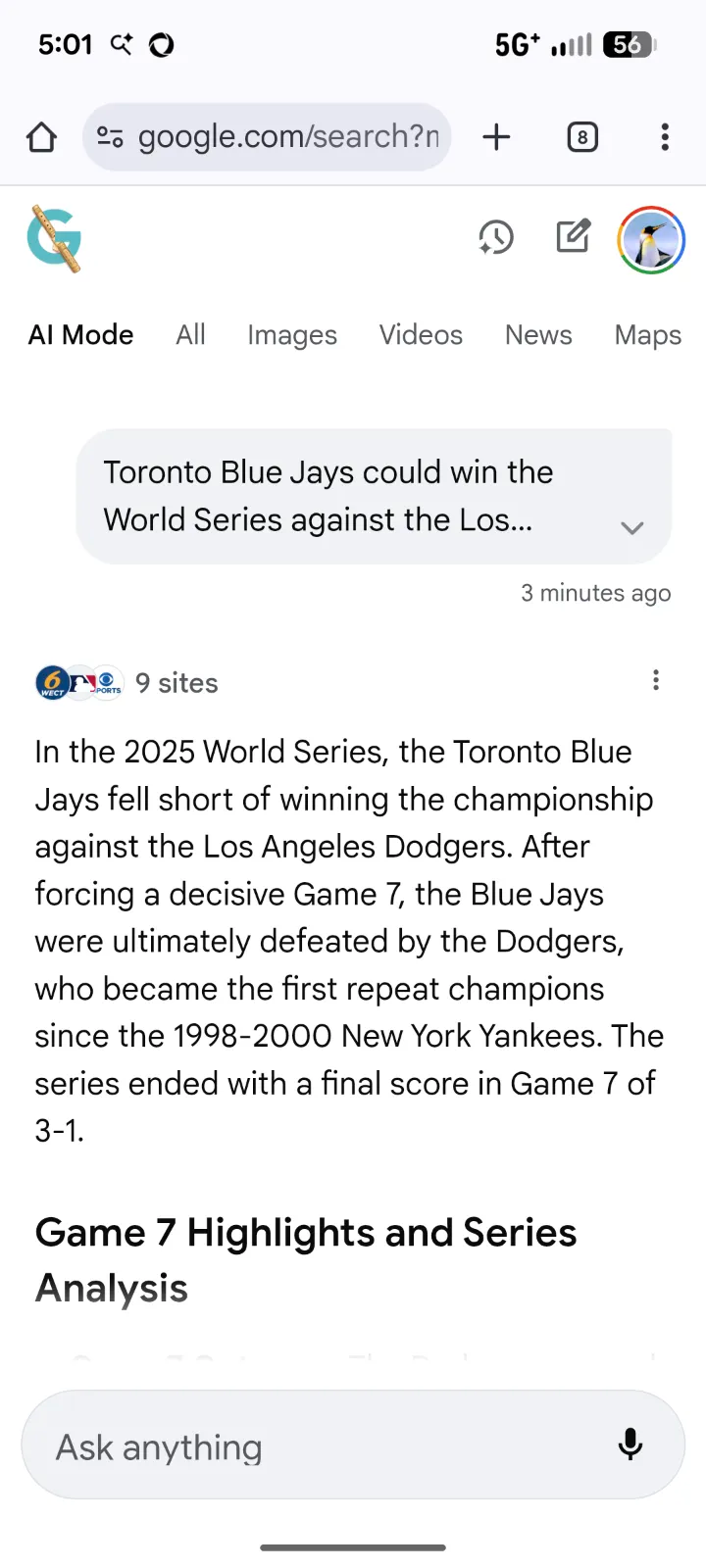Tap the browser home icon
Viewport: 706px width, 1568px height.
click(x=41, y=137)
